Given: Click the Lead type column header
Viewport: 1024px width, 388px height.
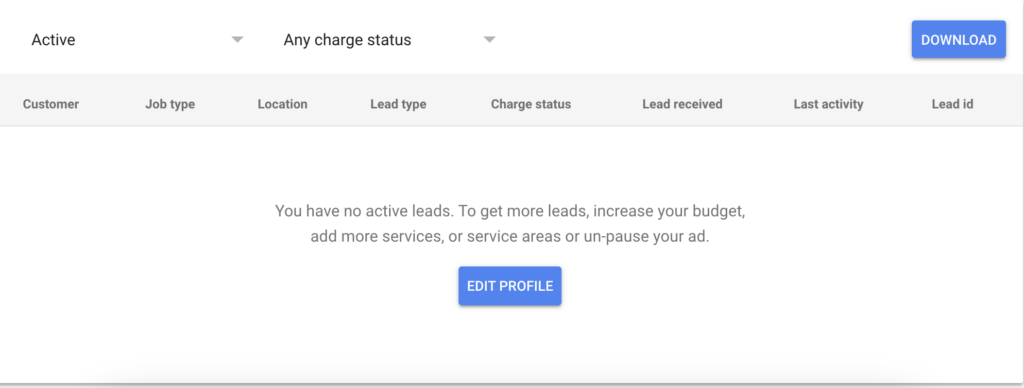Looking at the screenshot, I should pyautogui.click(x=398, y=104).
